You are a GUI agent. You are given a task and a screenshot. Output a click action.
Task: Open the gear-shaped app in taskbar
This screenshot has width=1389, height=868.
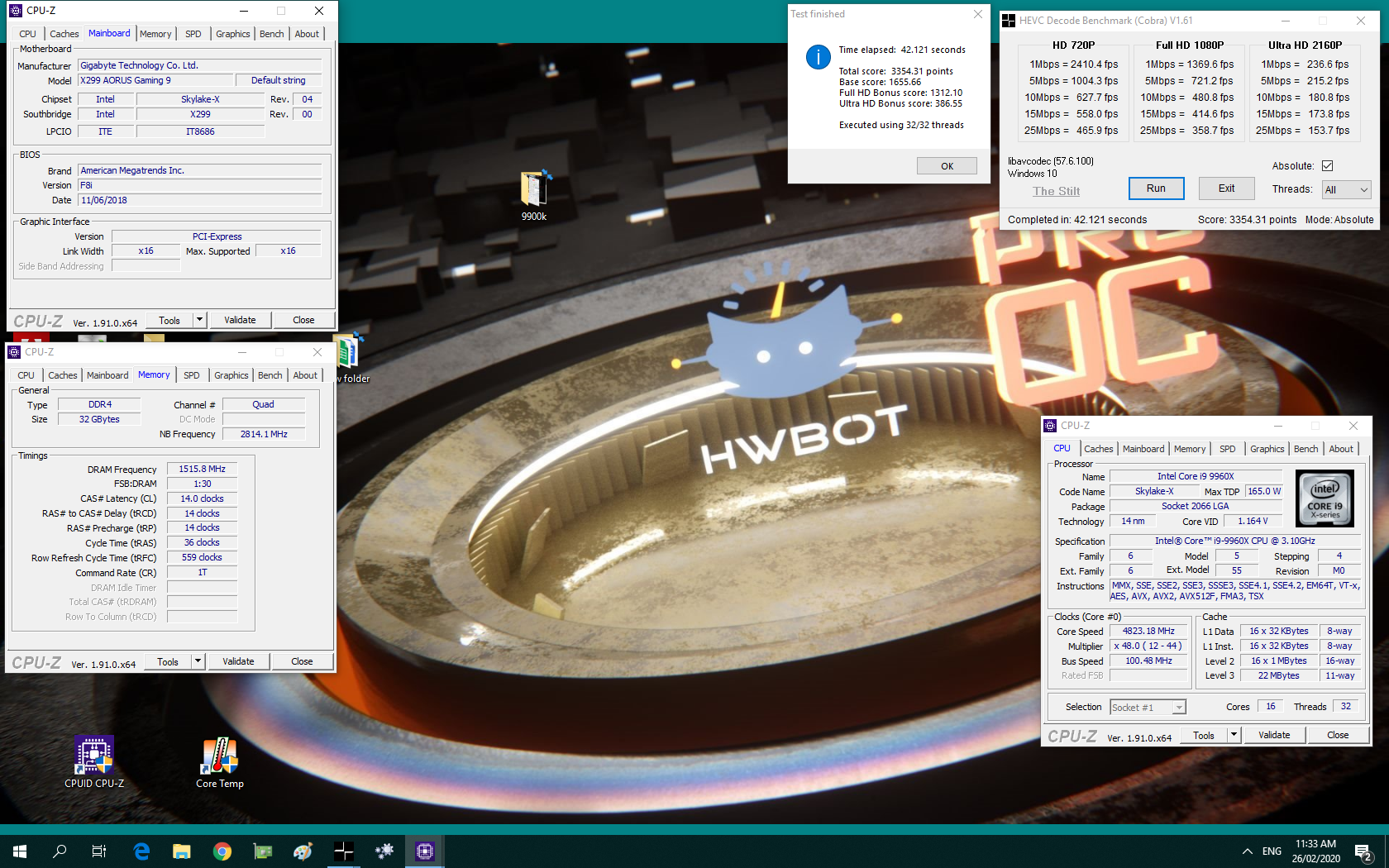[384, 851]
